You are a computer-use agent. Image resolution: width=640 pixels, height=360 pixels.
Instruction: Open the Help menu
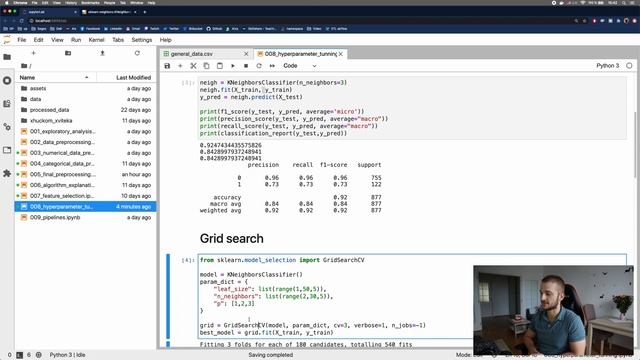(x=165, y=40)
